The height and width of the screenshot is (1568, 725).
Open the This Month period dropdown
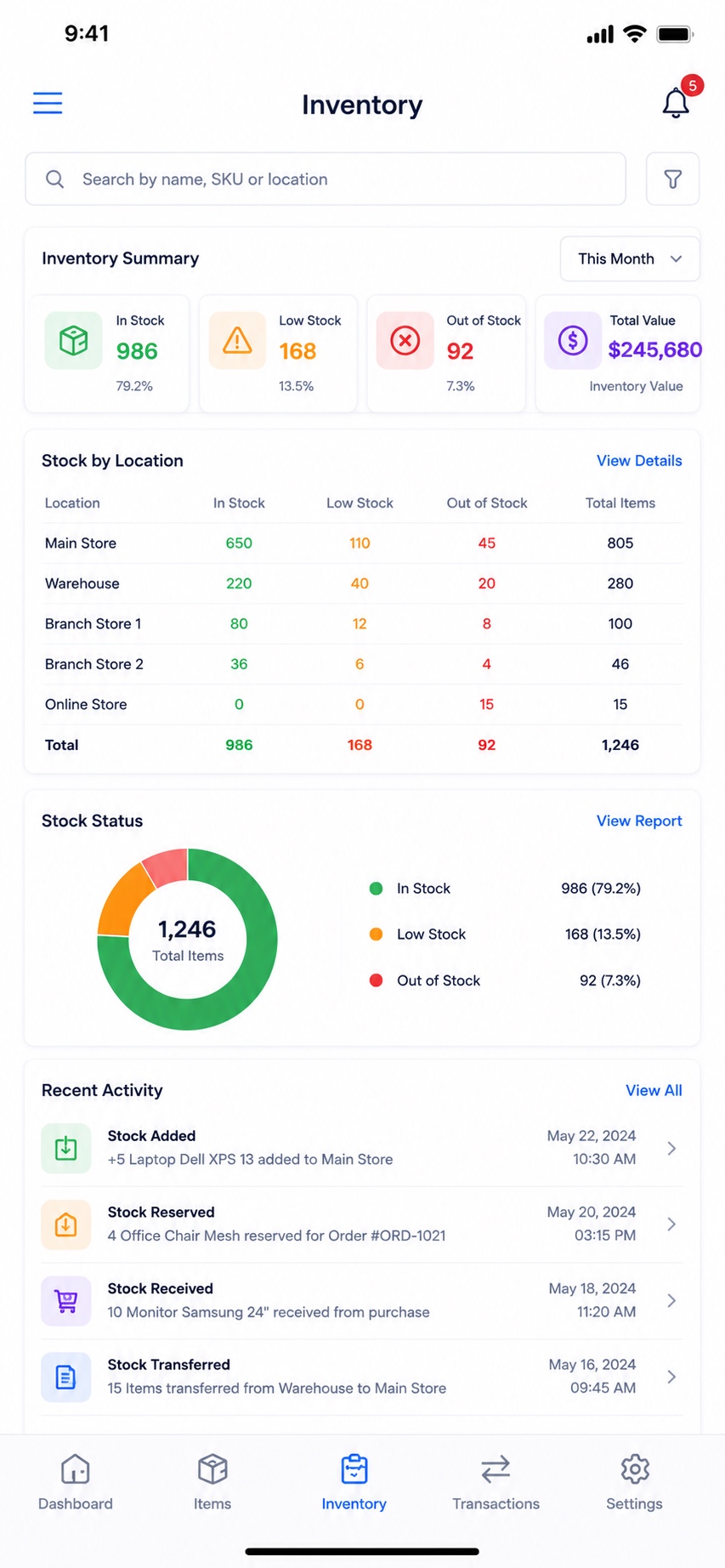[630, 258]
